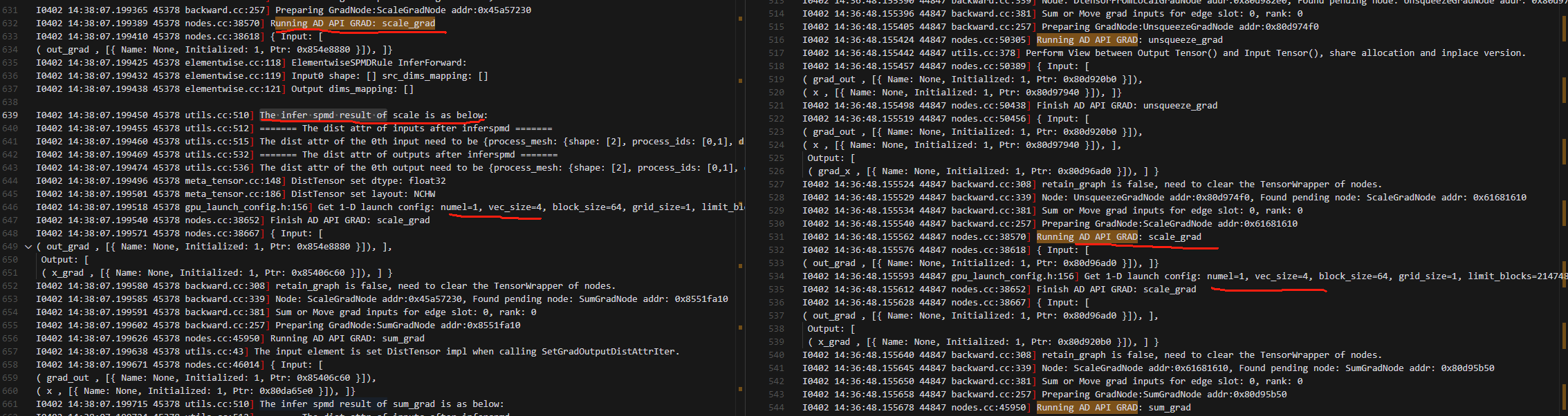This screenshot has height=416, width=1568.
Task: Click highlighted 'Running AD API GRAD' on line 516
Action: (1087, 40)
